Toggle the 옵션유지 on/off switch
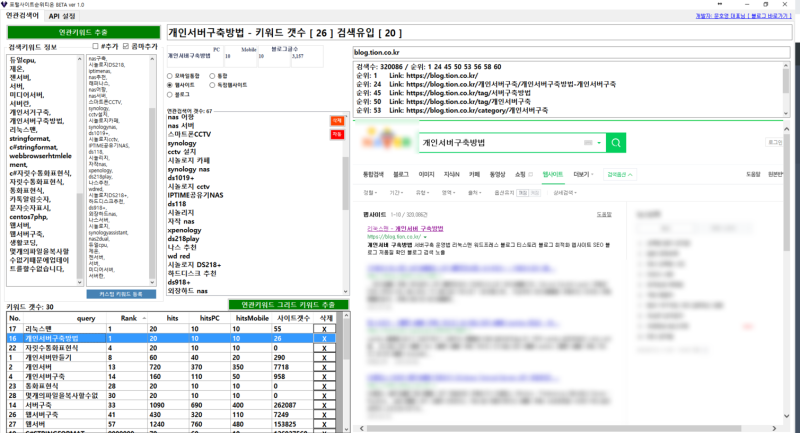The width and height of the screenshot is (800, 433). [x=529, y=193]
